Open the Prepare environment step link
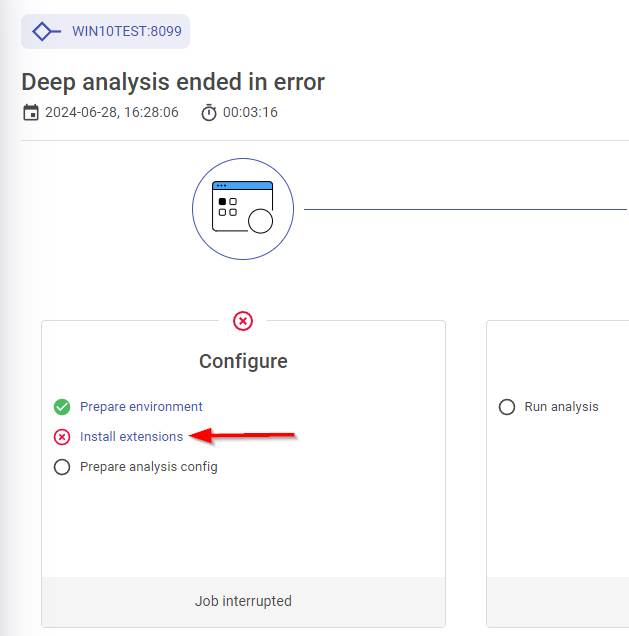Image resolution: width=629 pixels, height=636 pixels. pyautogui.click(x=141, y=407)
